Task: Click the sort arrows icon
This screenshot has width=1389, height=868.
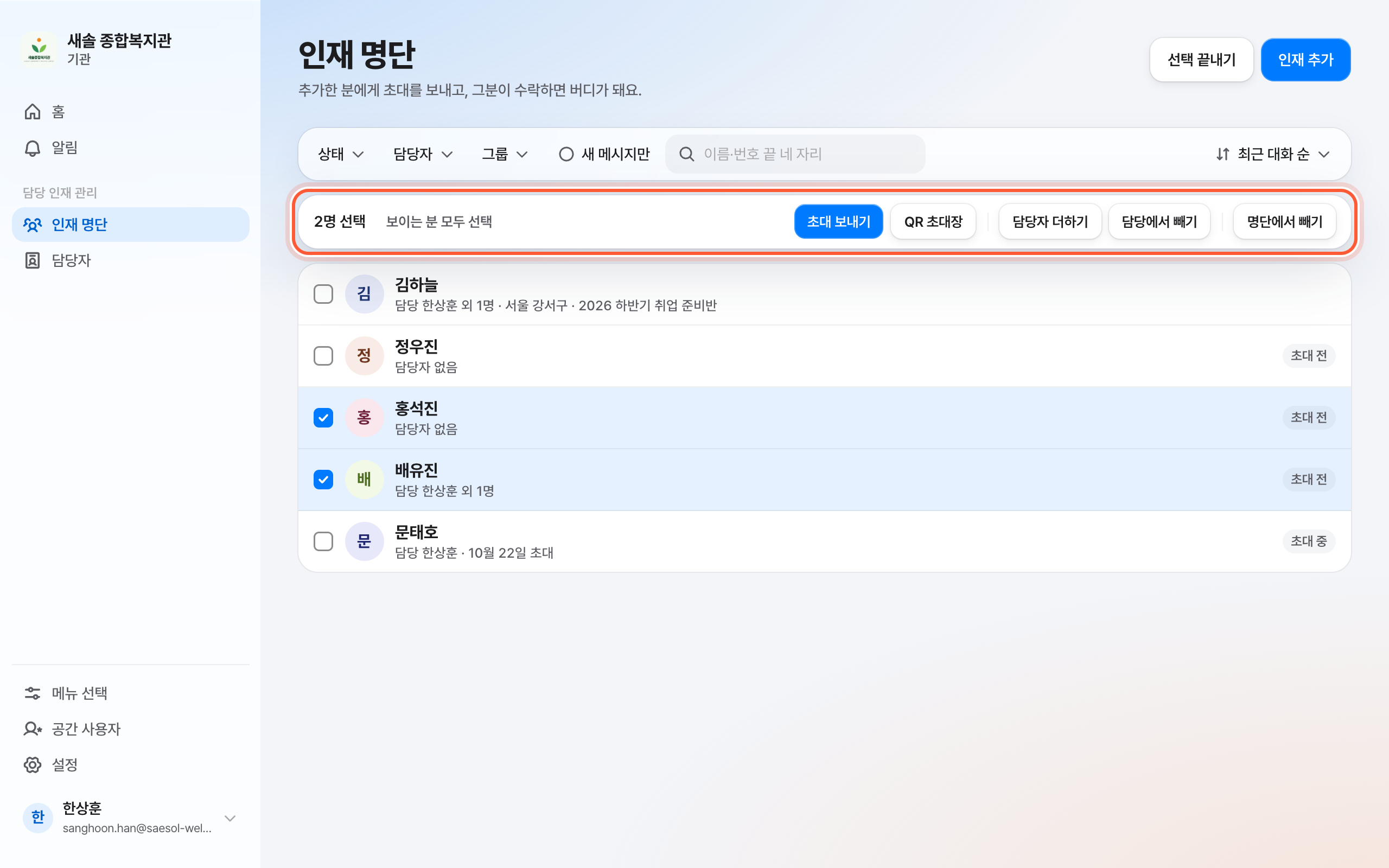Action: (x=1222, y=154)
